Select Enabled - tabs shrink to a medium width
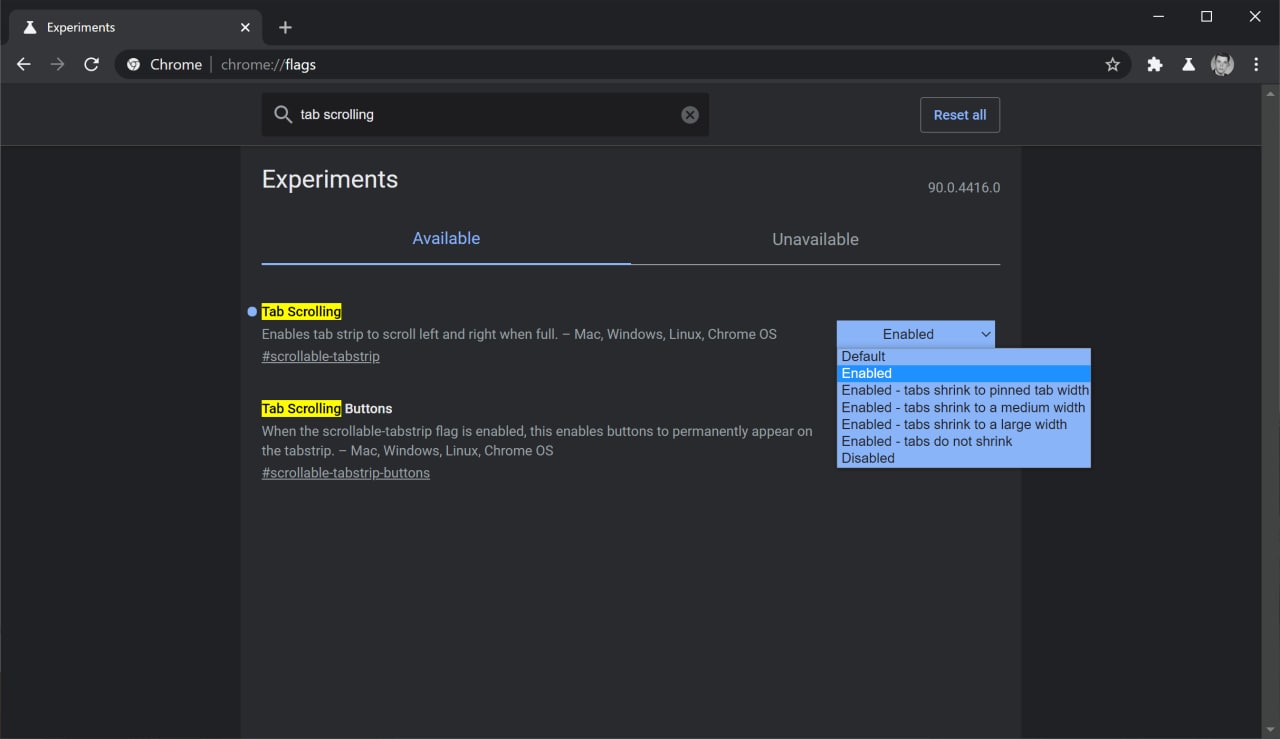The width and height of the screenshot is (1280, 739). 964,407
